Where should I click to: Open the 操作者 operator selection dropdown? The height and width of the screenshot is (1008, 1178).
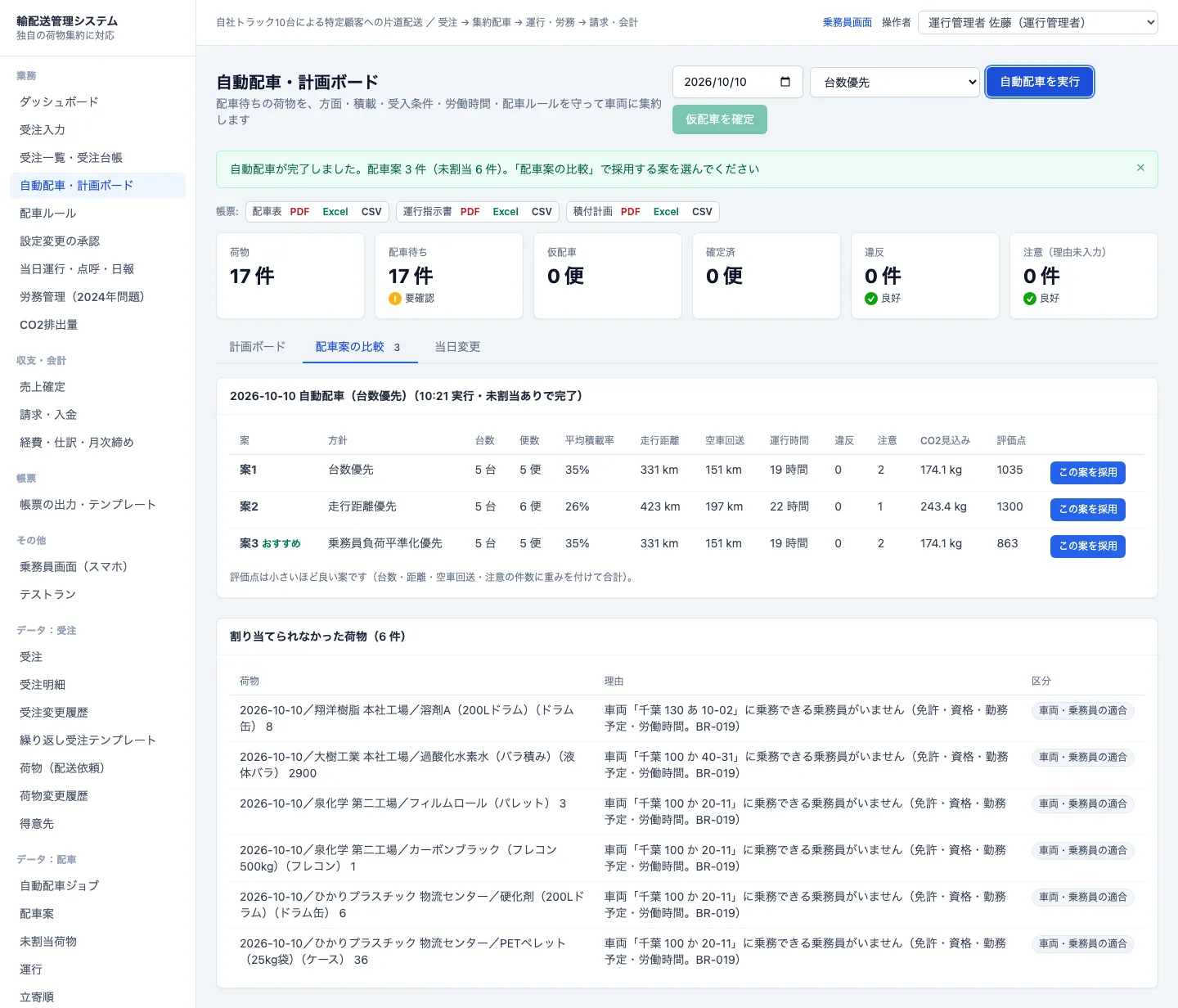coord(1038,23)
